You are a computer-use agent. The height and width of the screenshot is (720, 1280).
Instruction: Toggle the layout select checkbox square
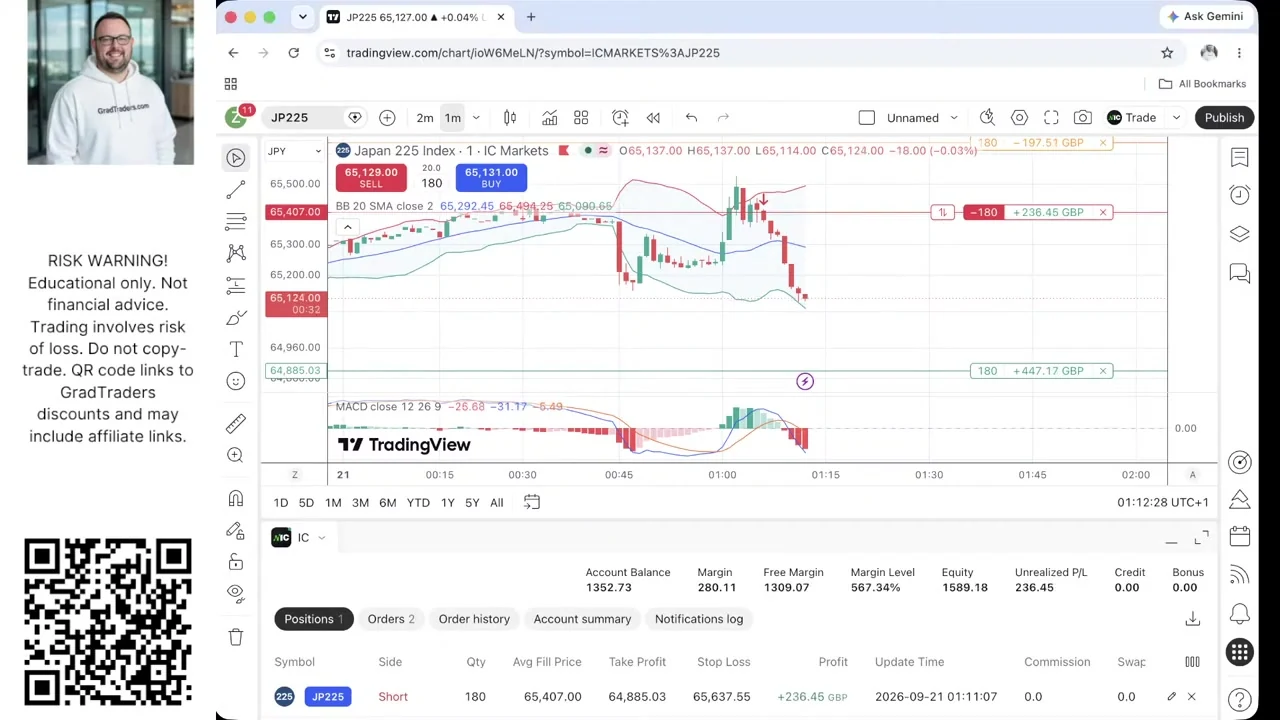coord(867,118)
